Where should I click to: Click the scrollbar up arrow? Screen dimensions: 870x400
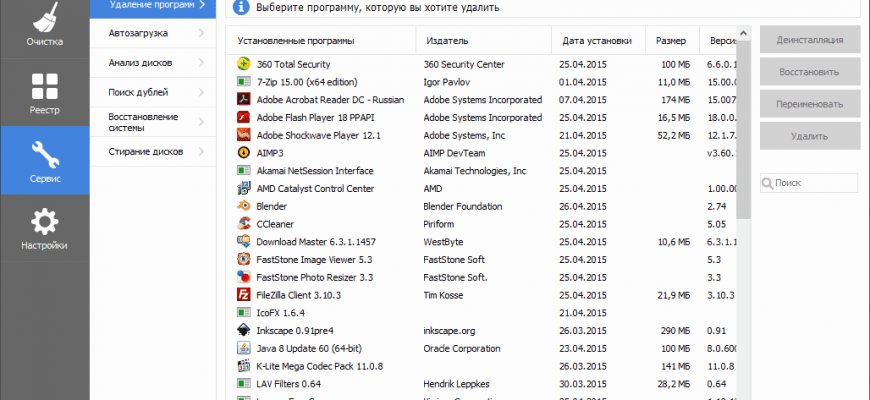click(x=744, y=33)
